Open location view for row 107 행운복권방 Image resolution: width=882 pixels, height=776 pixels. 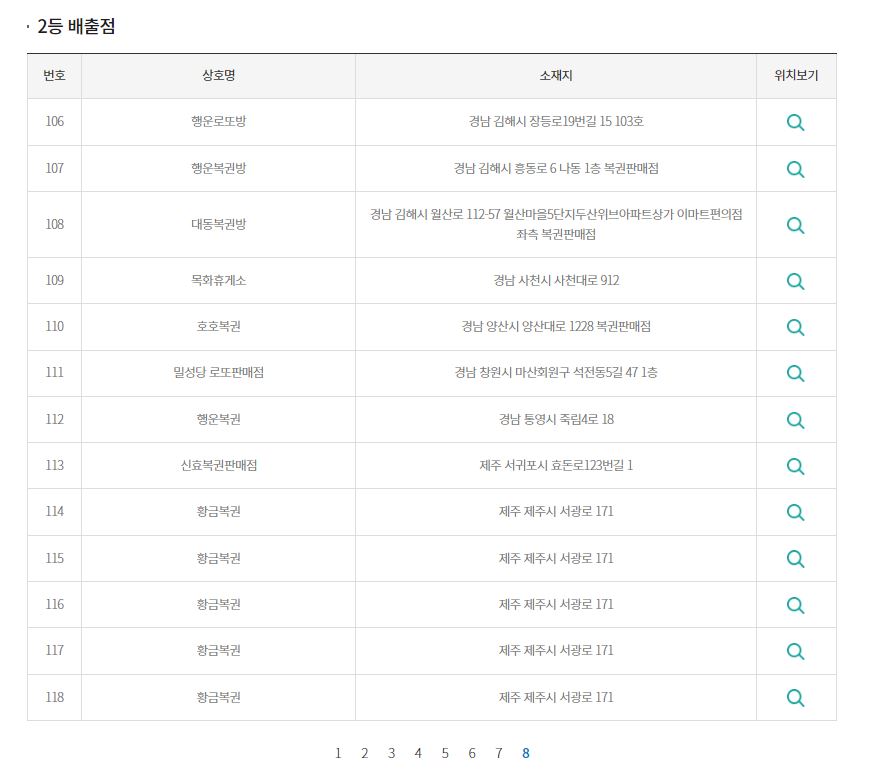click(x=795, y=169)
